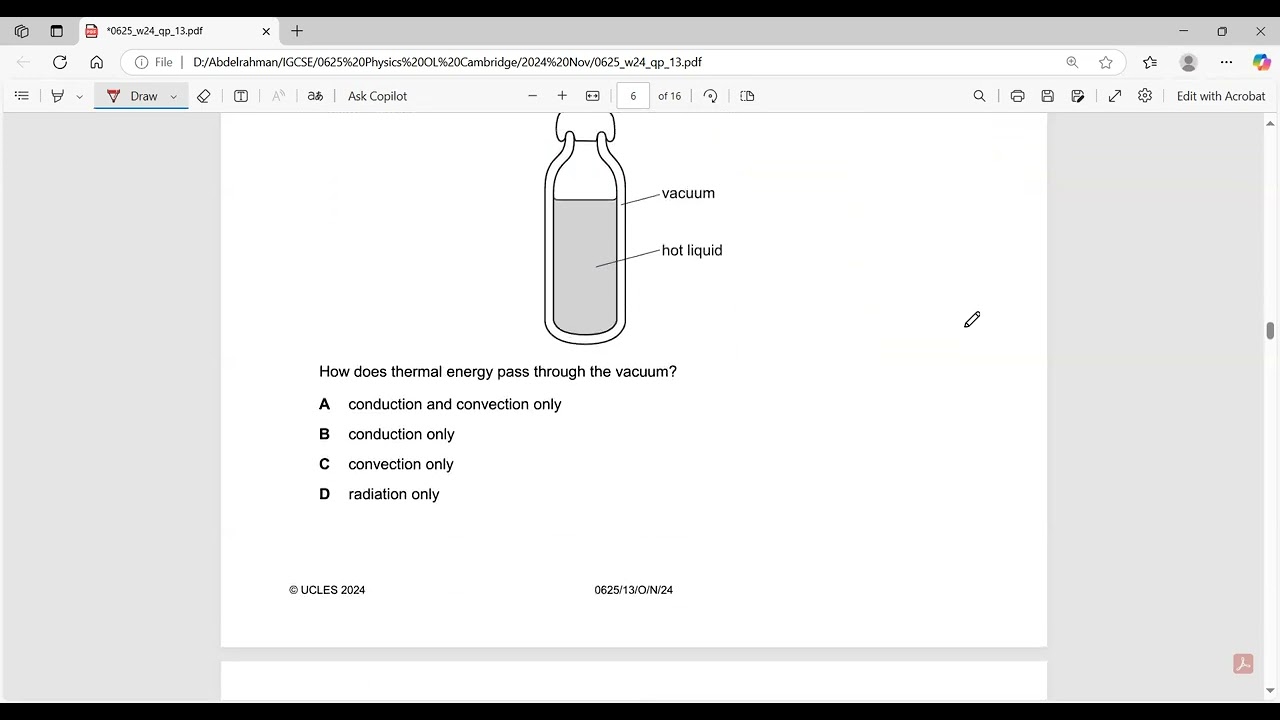Enter full screen mode
The height and width of the screenshot is (720, 1280).
pyautogui.click(x=1115, y=96)
